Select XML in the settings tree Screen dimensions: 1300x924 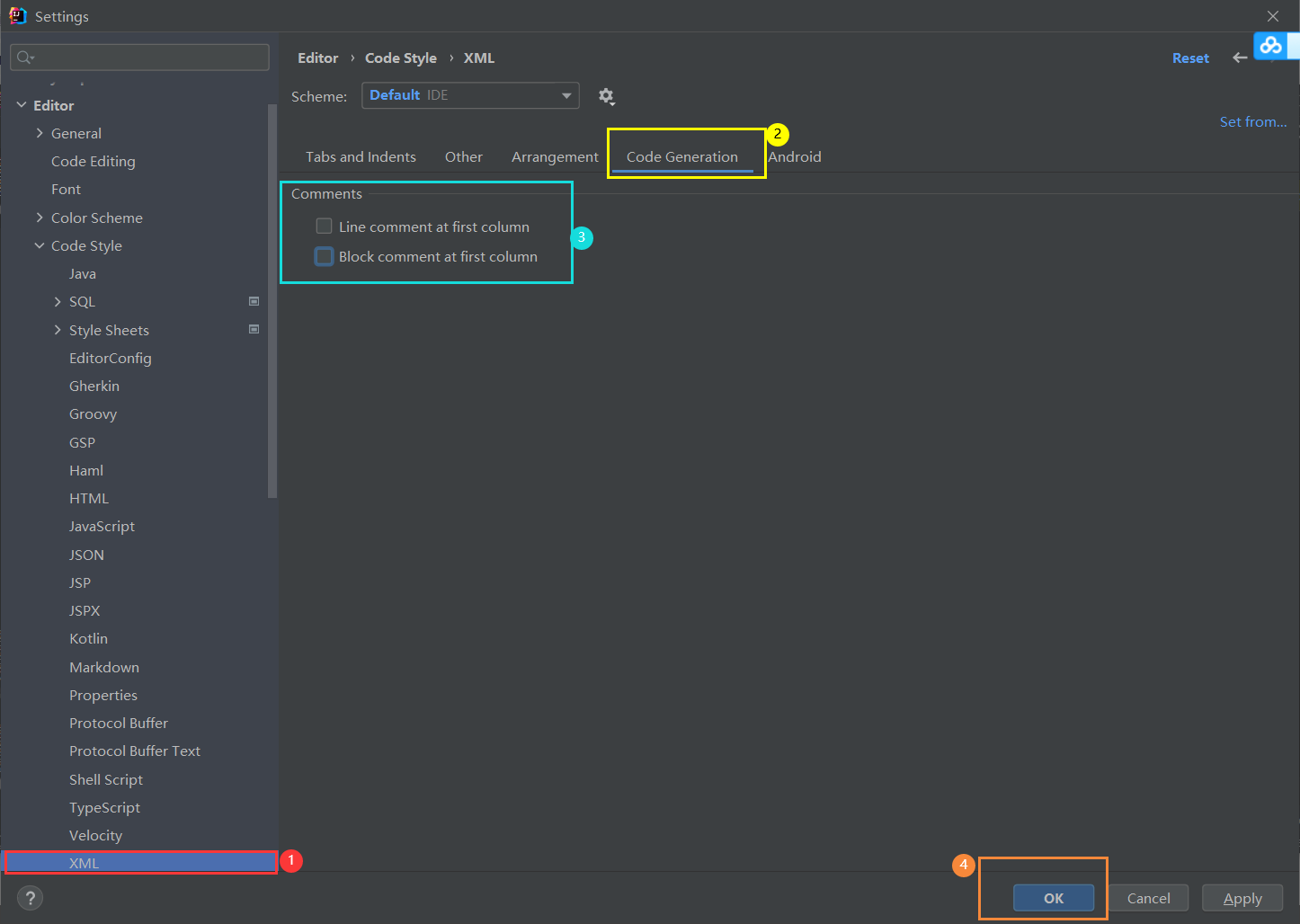coord(141,863)
